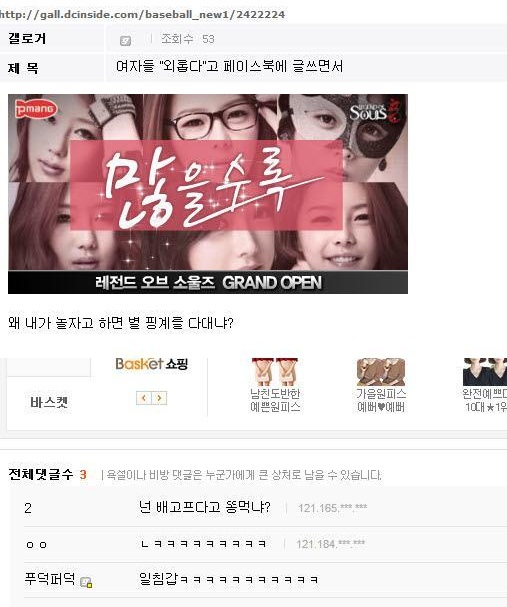Click commenter nickname 푸덕퍼덕
This screenshot has width=507, height=607.
50,579
